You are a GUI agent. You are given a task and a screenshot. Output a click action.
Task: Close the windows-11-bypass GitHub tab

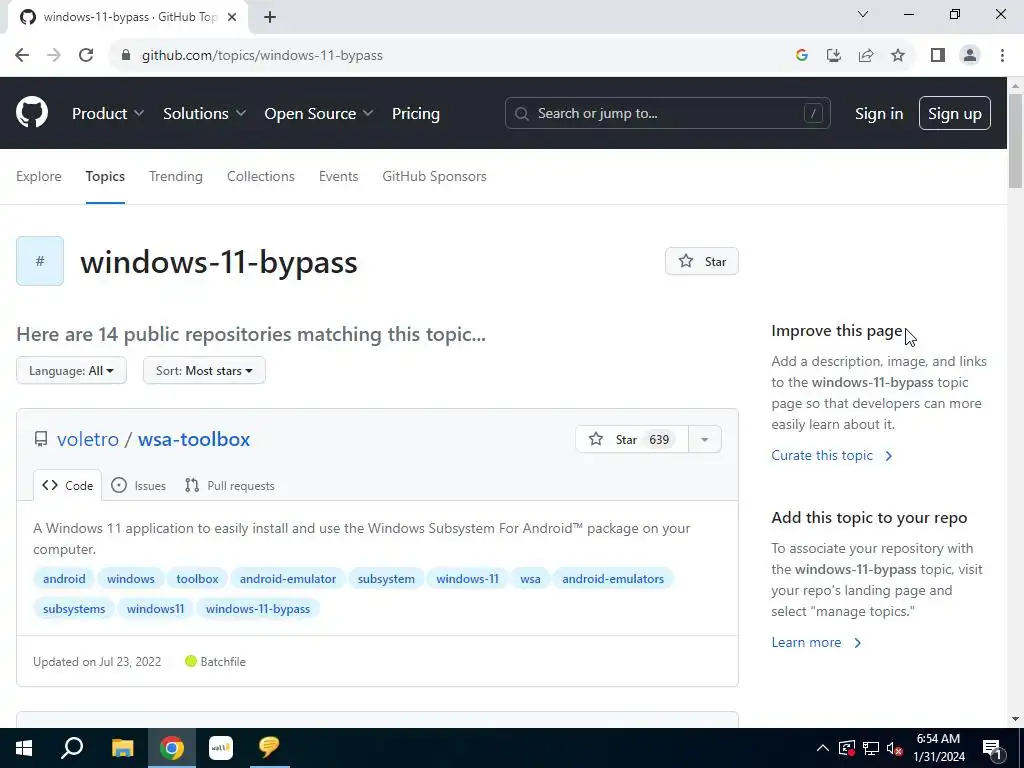click(x=232, y=17)
